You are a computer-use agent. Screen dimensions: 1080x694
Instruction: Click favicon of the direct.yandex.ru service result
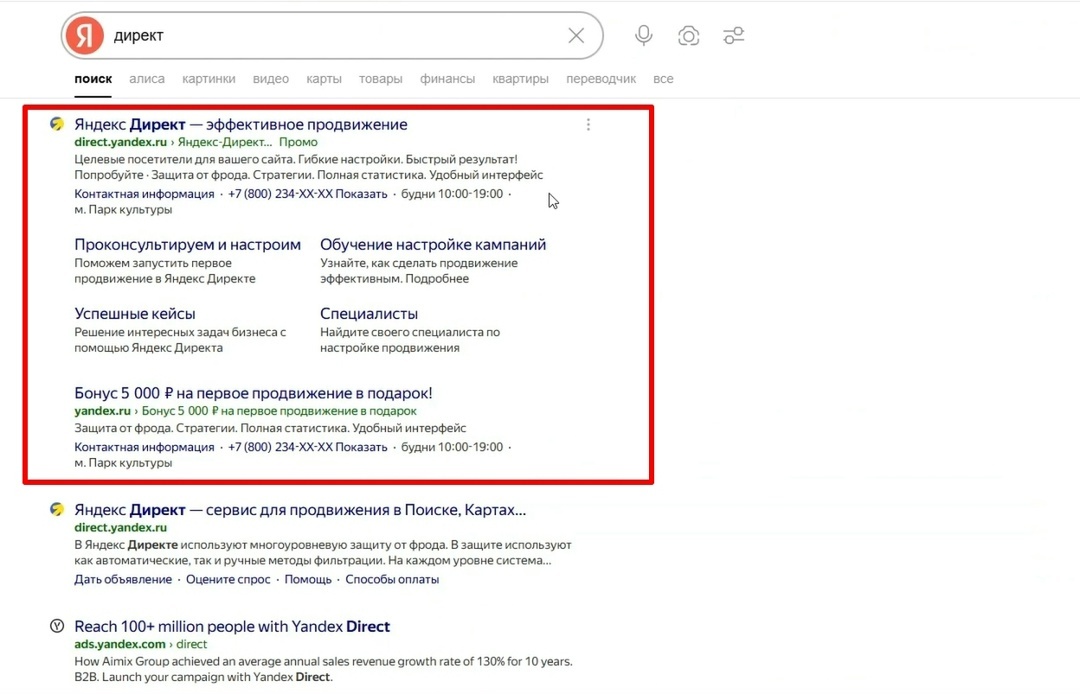point(57,509)
